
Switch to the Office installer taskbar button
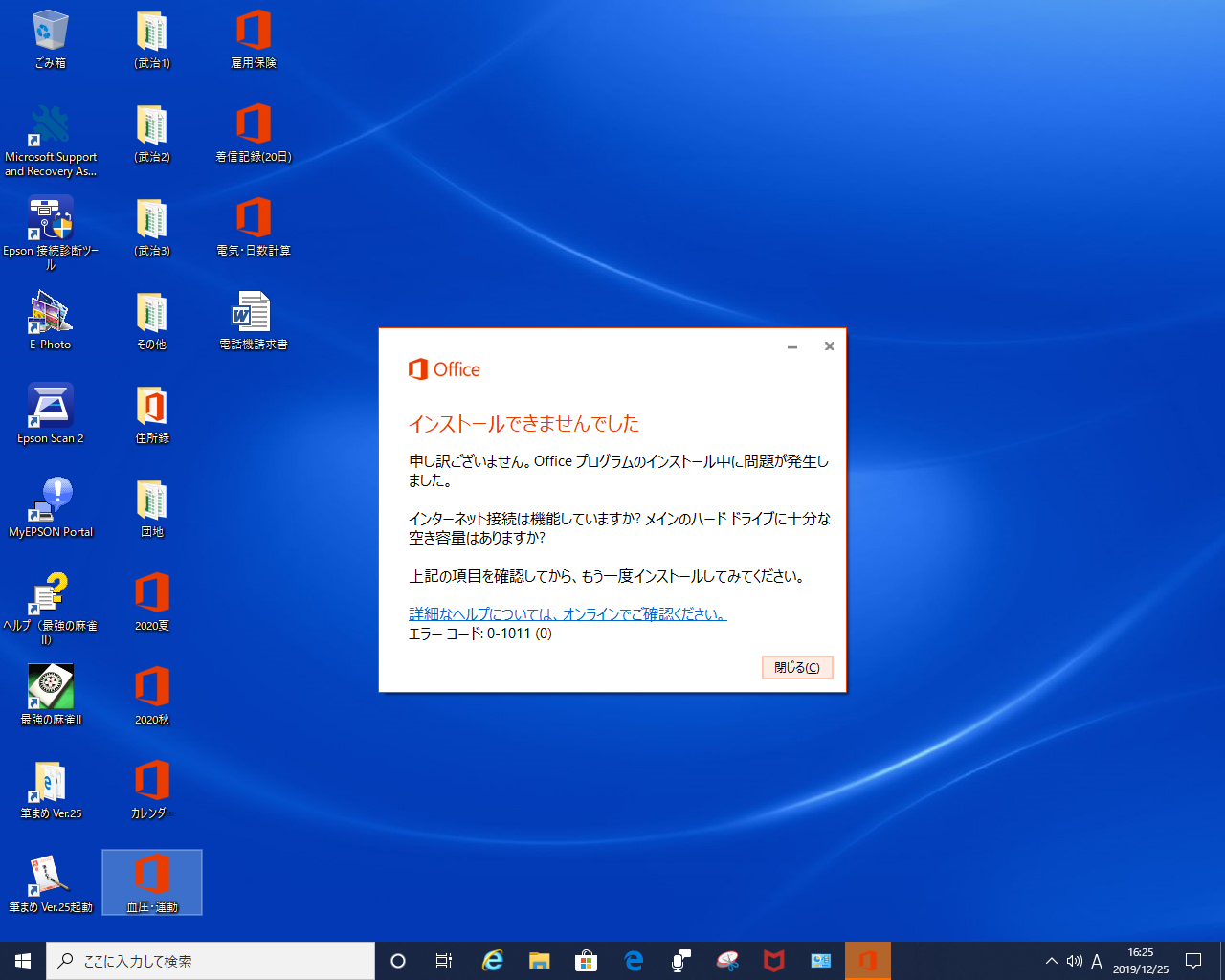coord(868,961)
